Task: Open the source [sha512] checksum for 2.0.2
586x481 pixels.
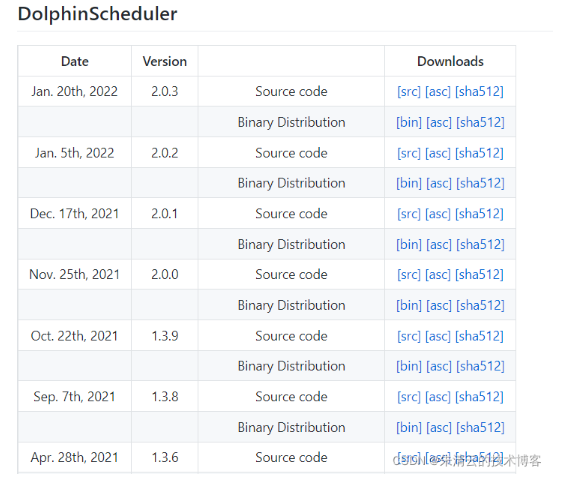Action: (479, 153)
